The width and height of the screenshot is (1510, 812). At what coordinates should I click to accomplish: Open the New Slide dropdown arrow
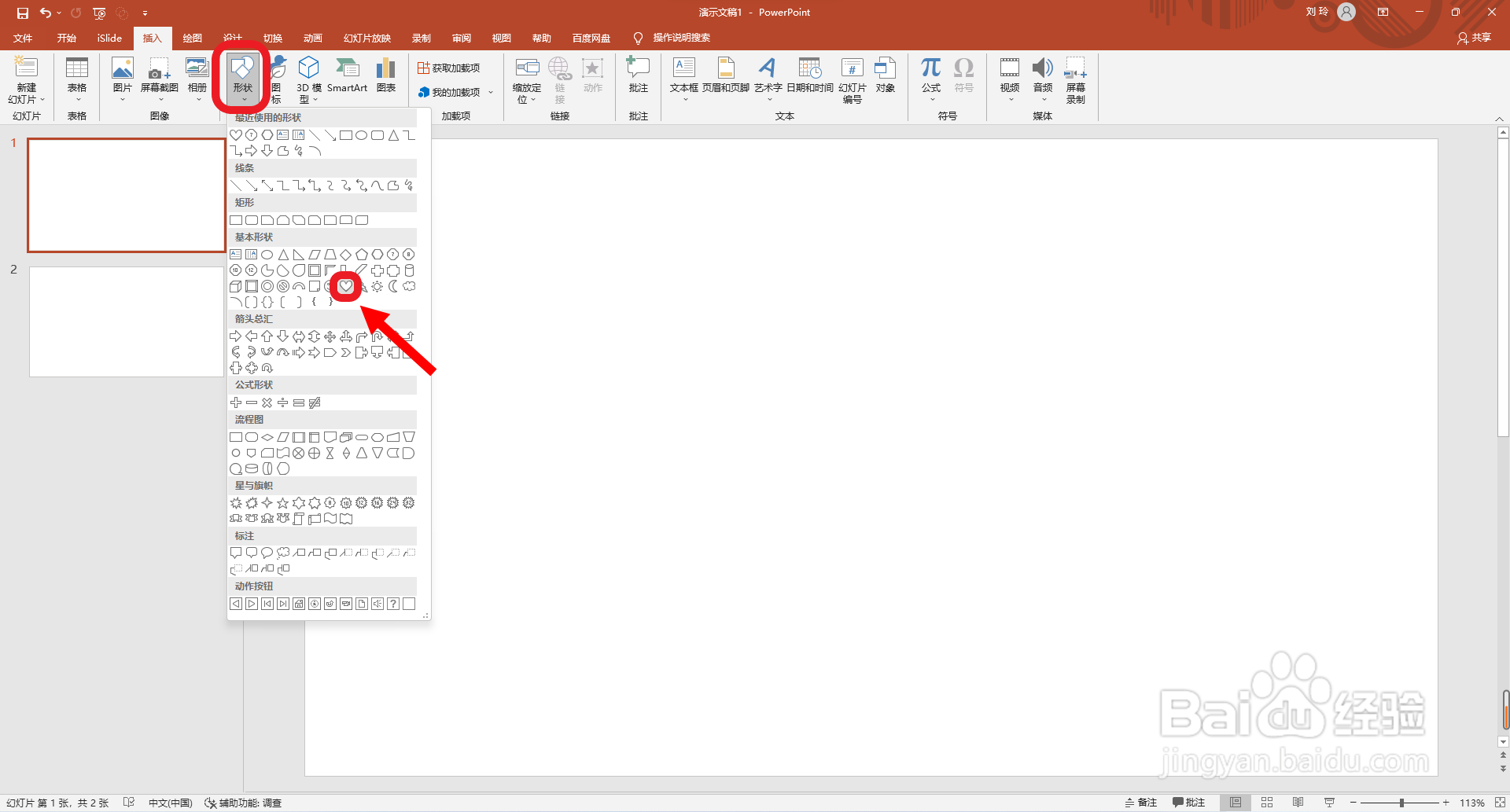point(42,100)
